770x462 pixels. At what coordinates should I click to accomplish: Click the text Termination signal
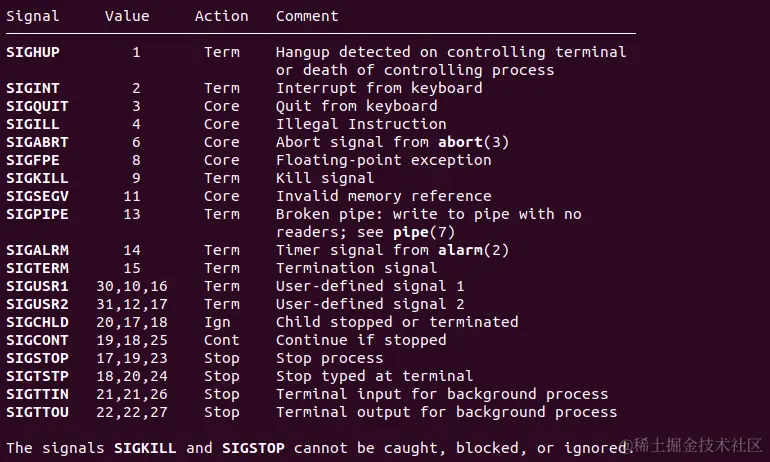[357, 268]
